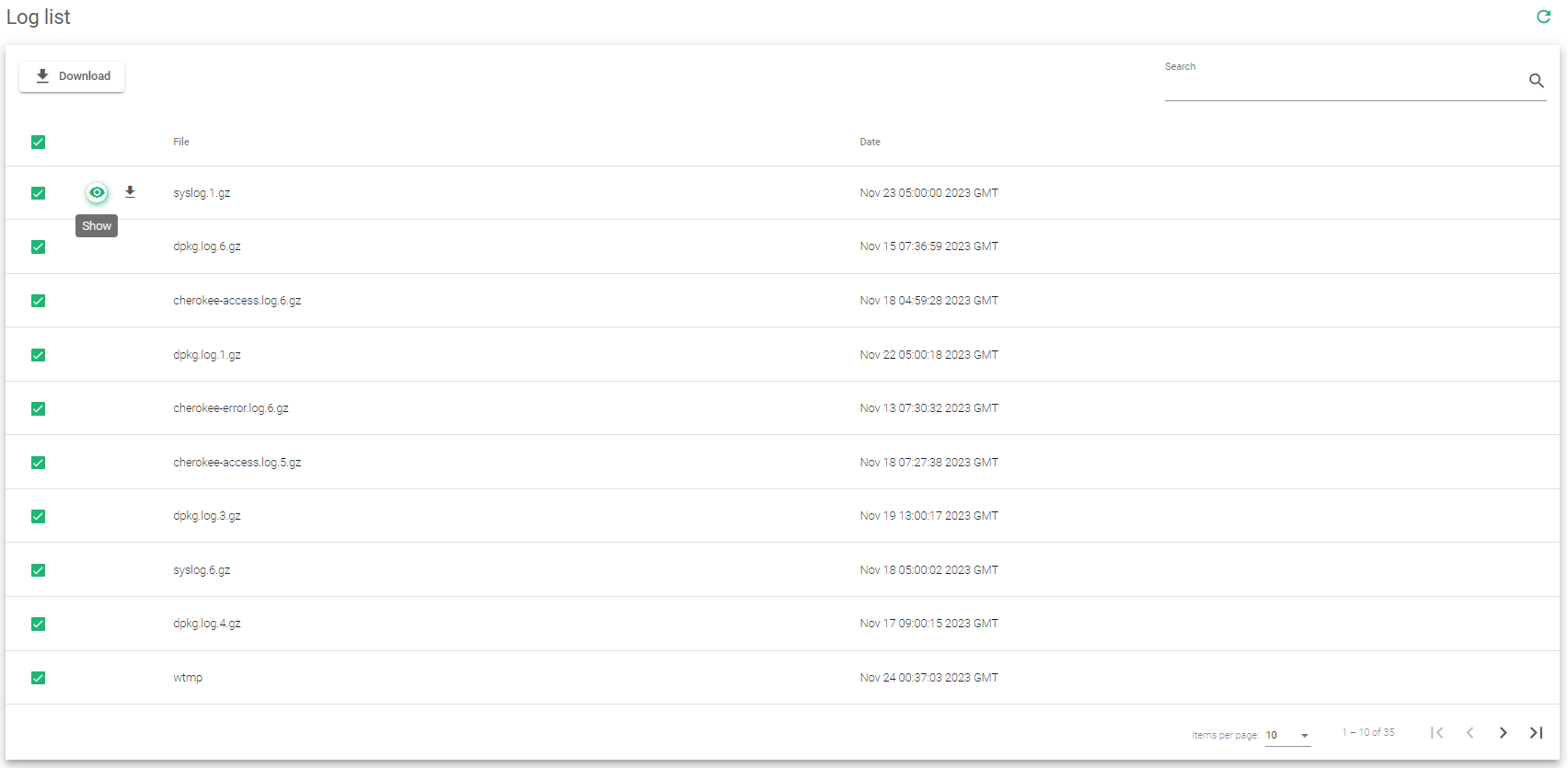
Task: Go to the previous page of logs
Action: 1470,733
